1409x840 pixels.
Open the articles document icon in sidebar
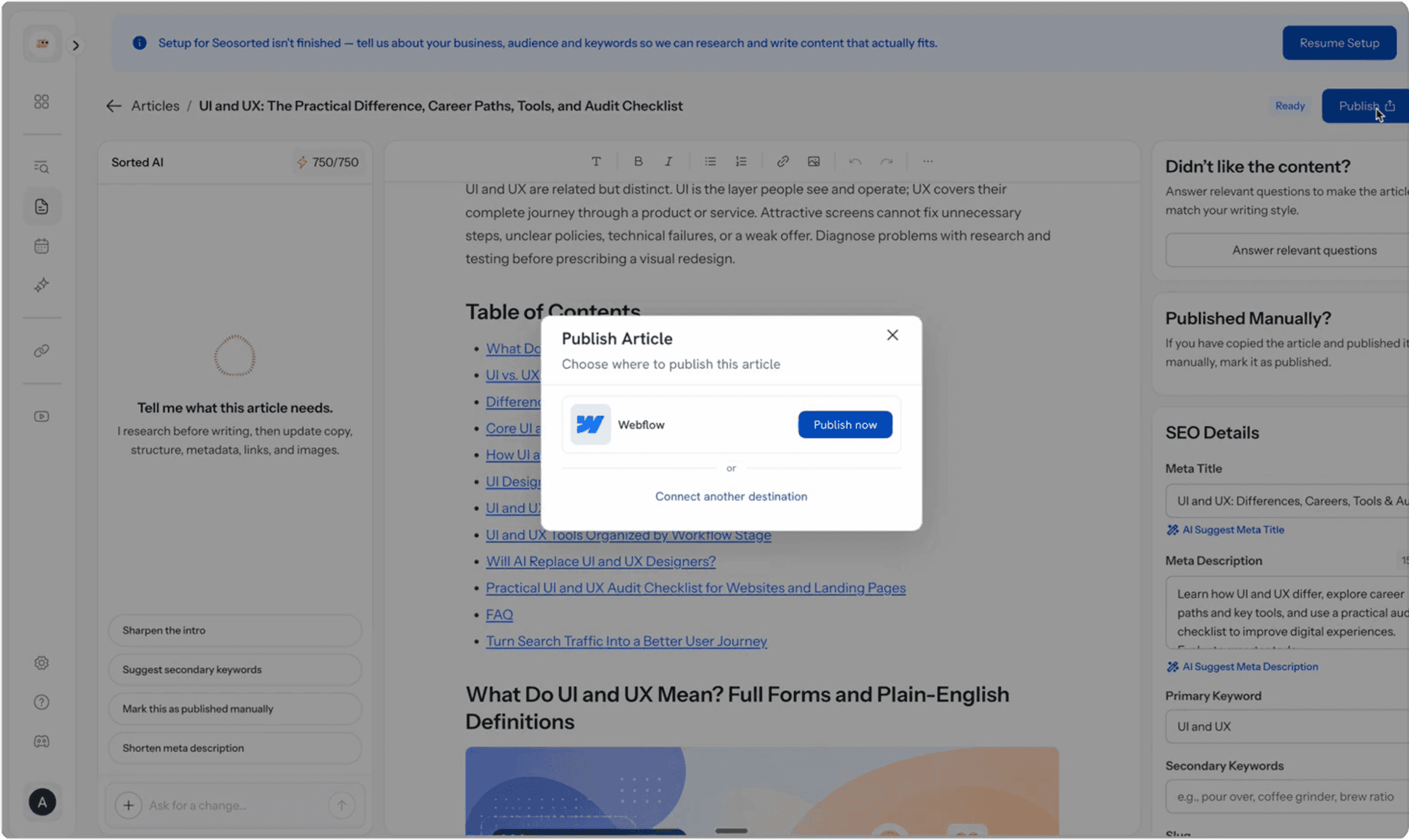click(42, 207)
